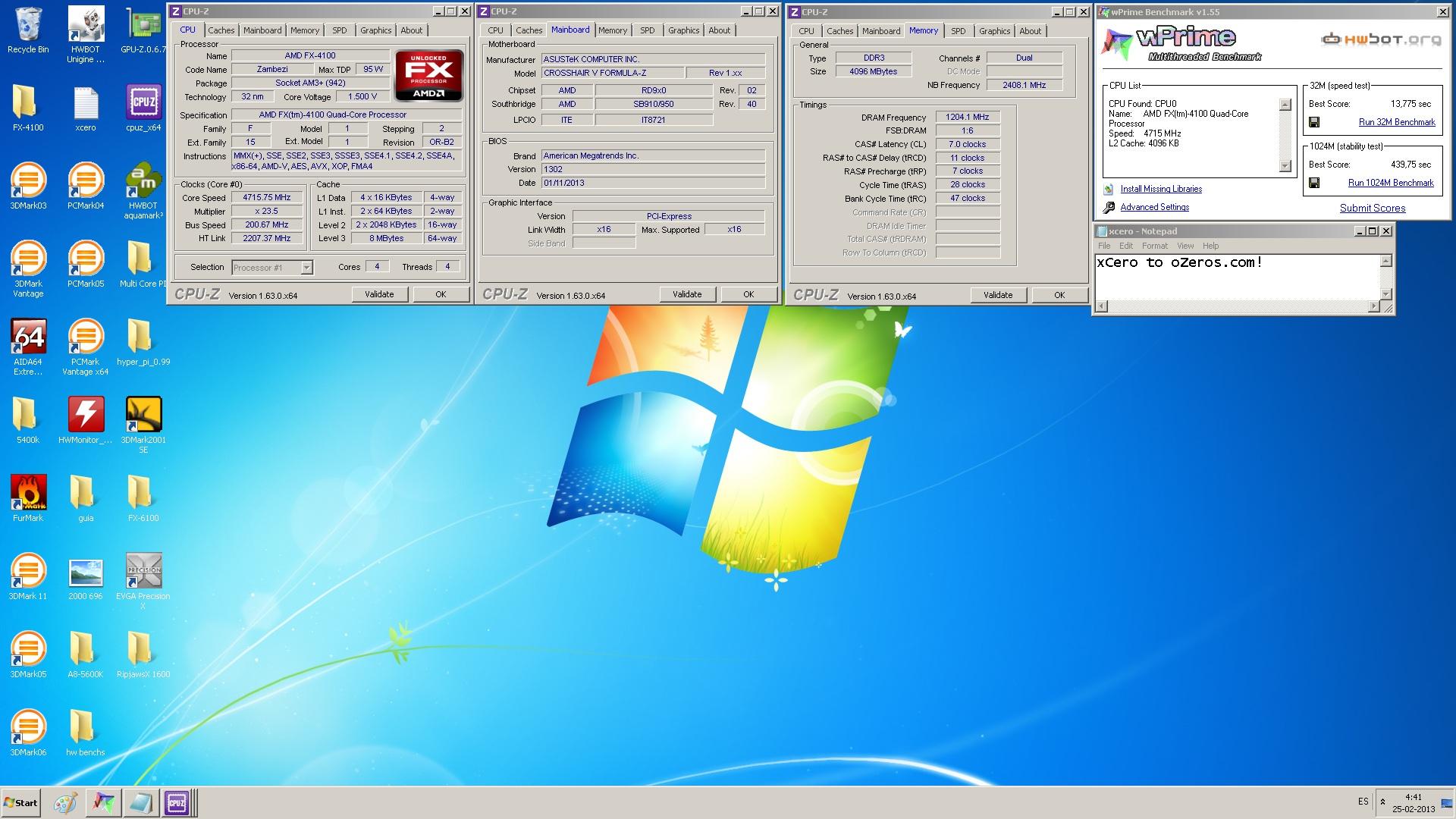Launch the cpuz_x64 desktop icon
Screen dimensions: 1456x819
143,108
